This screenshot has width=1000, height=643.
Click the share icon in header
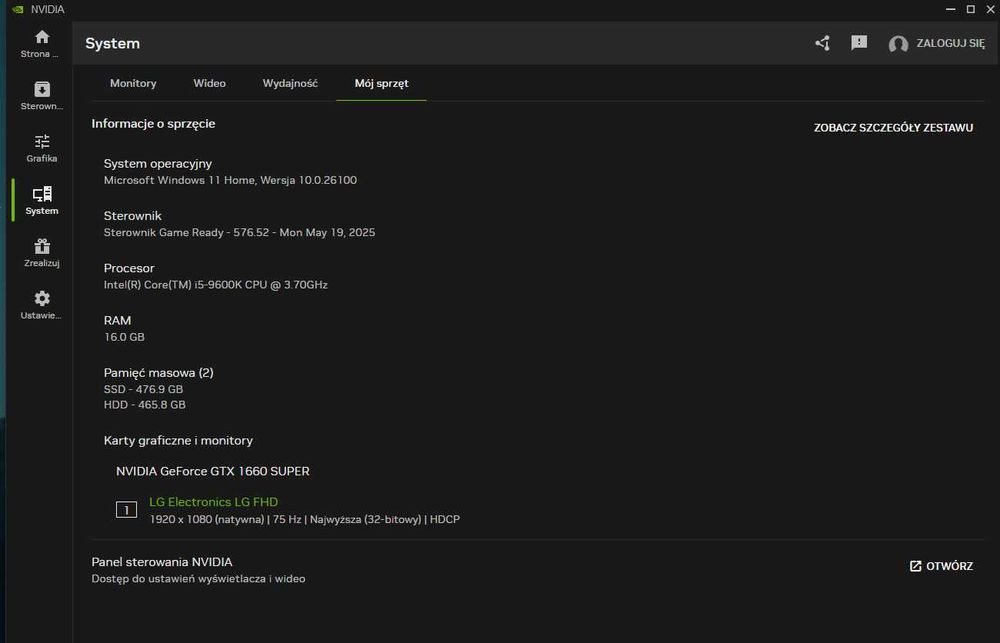(x=823, y=43)
